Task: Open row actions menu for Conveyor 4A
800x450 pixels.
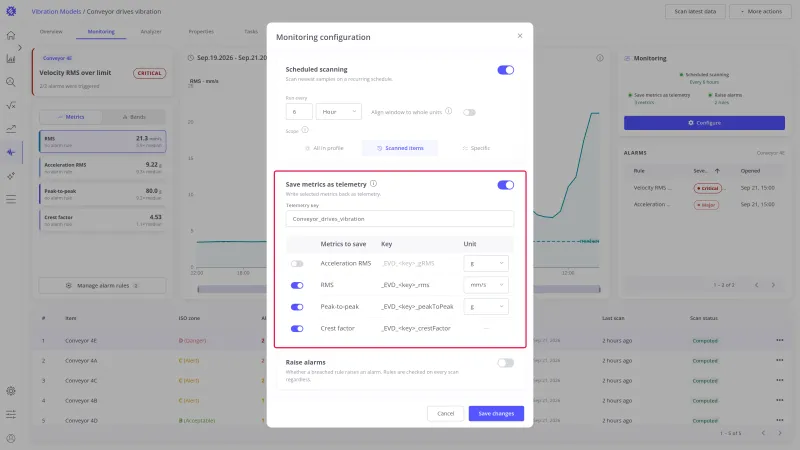Action: pyautogui.click(x=780, y=360)
